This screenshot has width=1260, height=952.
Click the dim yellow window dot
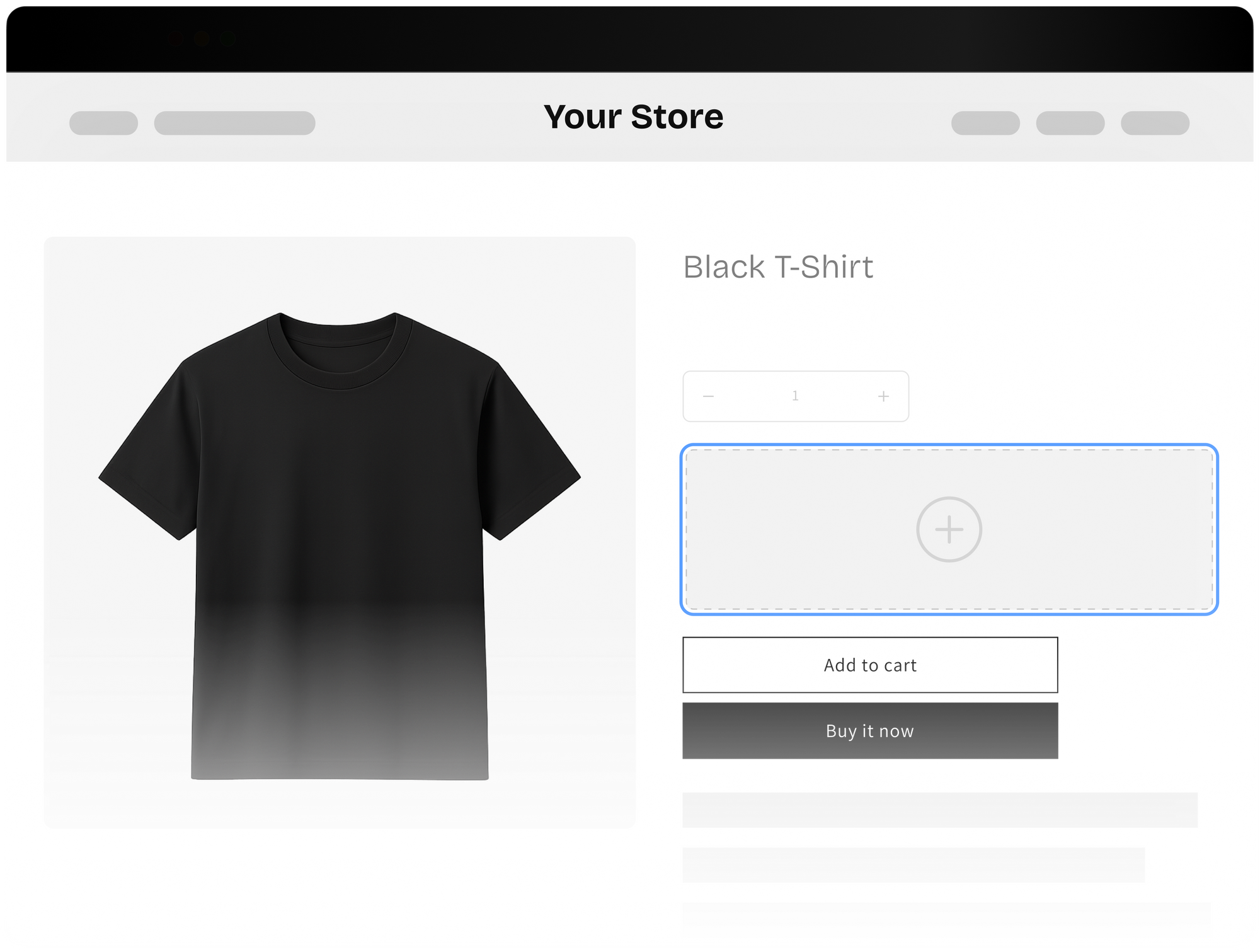202,39
